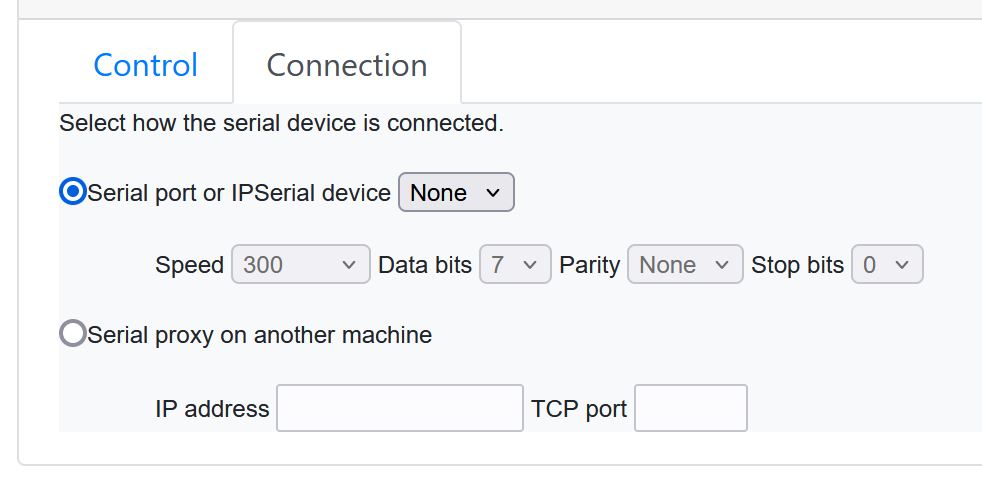982x497 pixels.
Task: Click the chevron arrow in the Data bits selector
Action: coord(530,265)
